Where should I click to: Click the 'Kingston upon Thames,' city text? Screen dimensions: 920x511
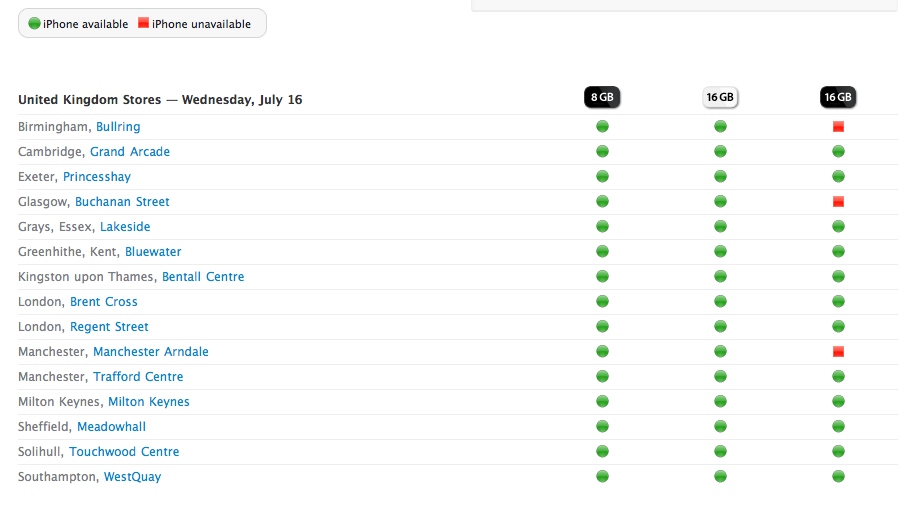[88, 277]
